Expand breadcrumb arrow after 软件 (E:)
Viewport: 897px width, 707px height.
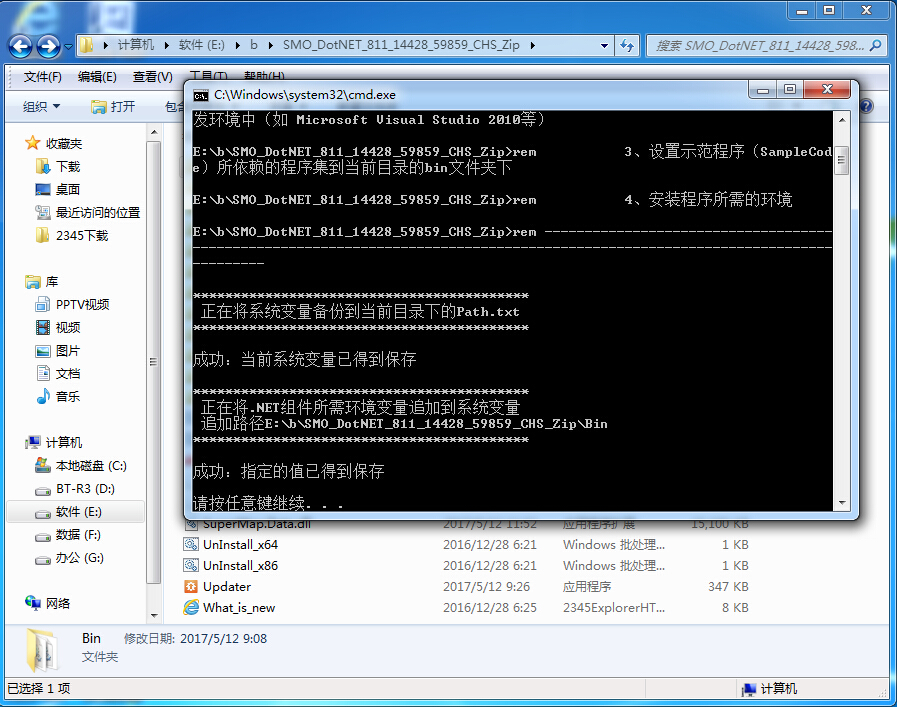pos(237,45)
